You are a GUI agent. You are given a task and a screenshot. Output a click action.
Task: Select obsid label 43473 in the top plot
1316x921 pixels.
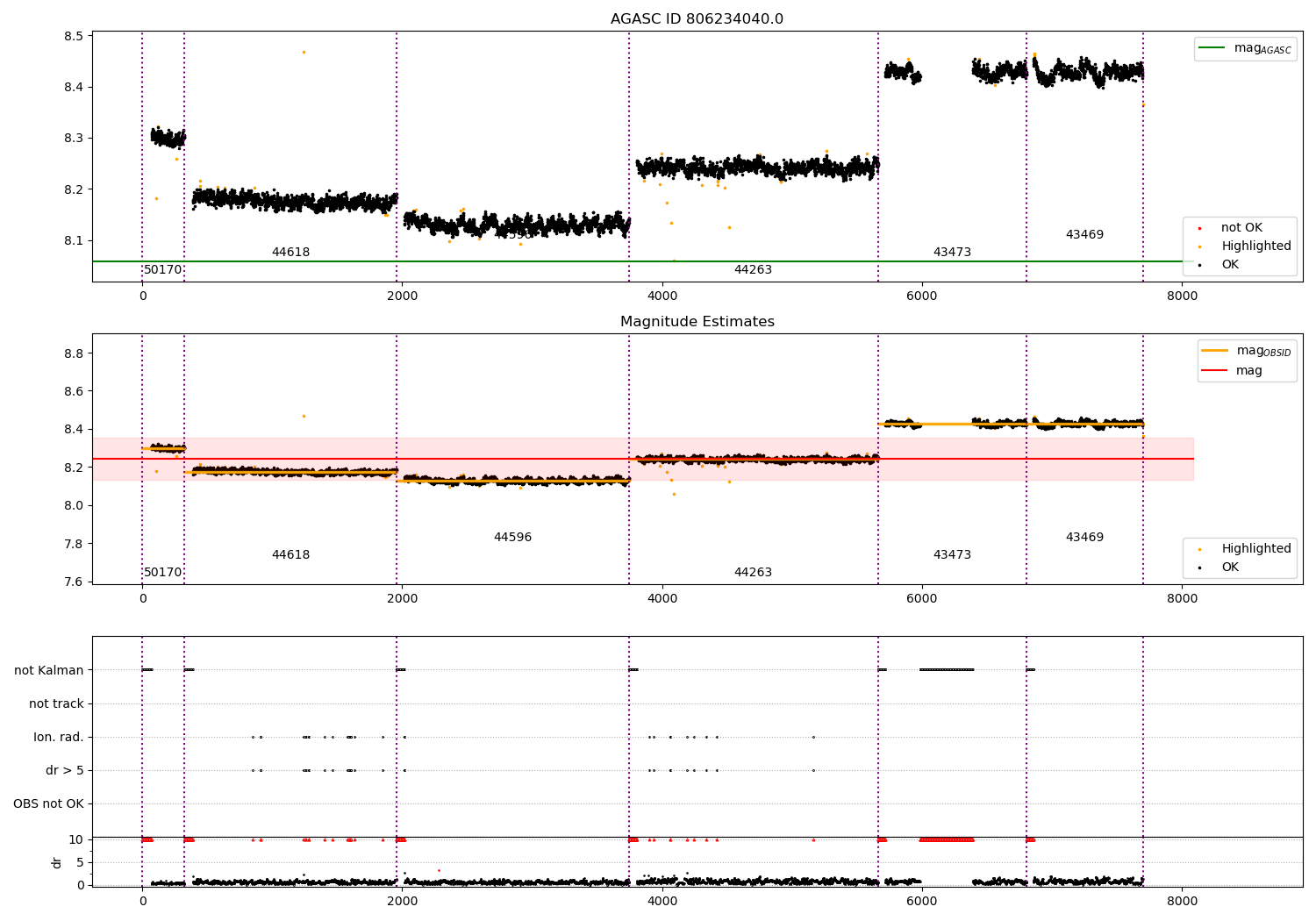coord(952,253)
